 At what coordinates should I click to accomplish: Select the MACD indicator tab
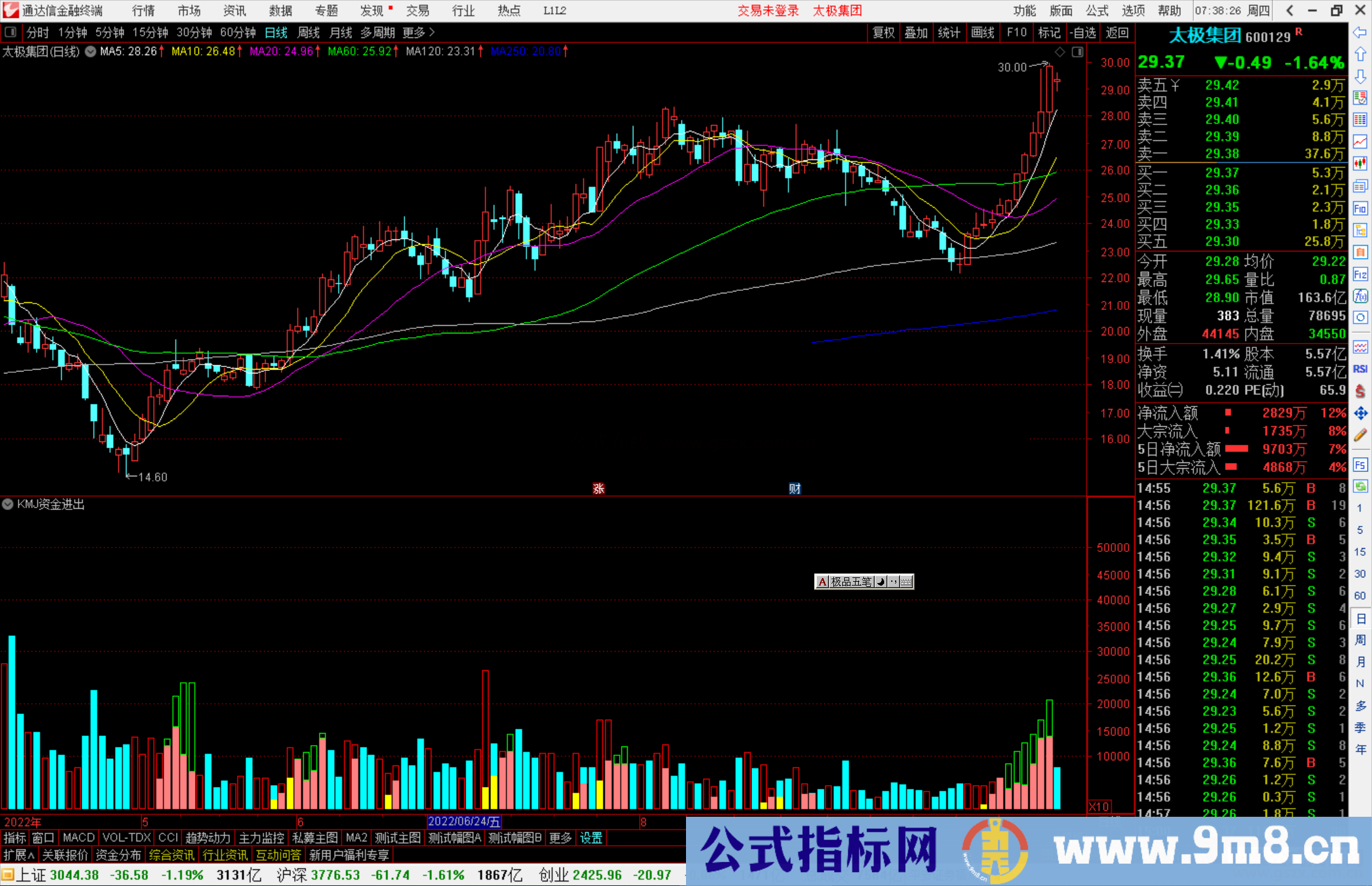pyautogui.click(x=78, y=838)
